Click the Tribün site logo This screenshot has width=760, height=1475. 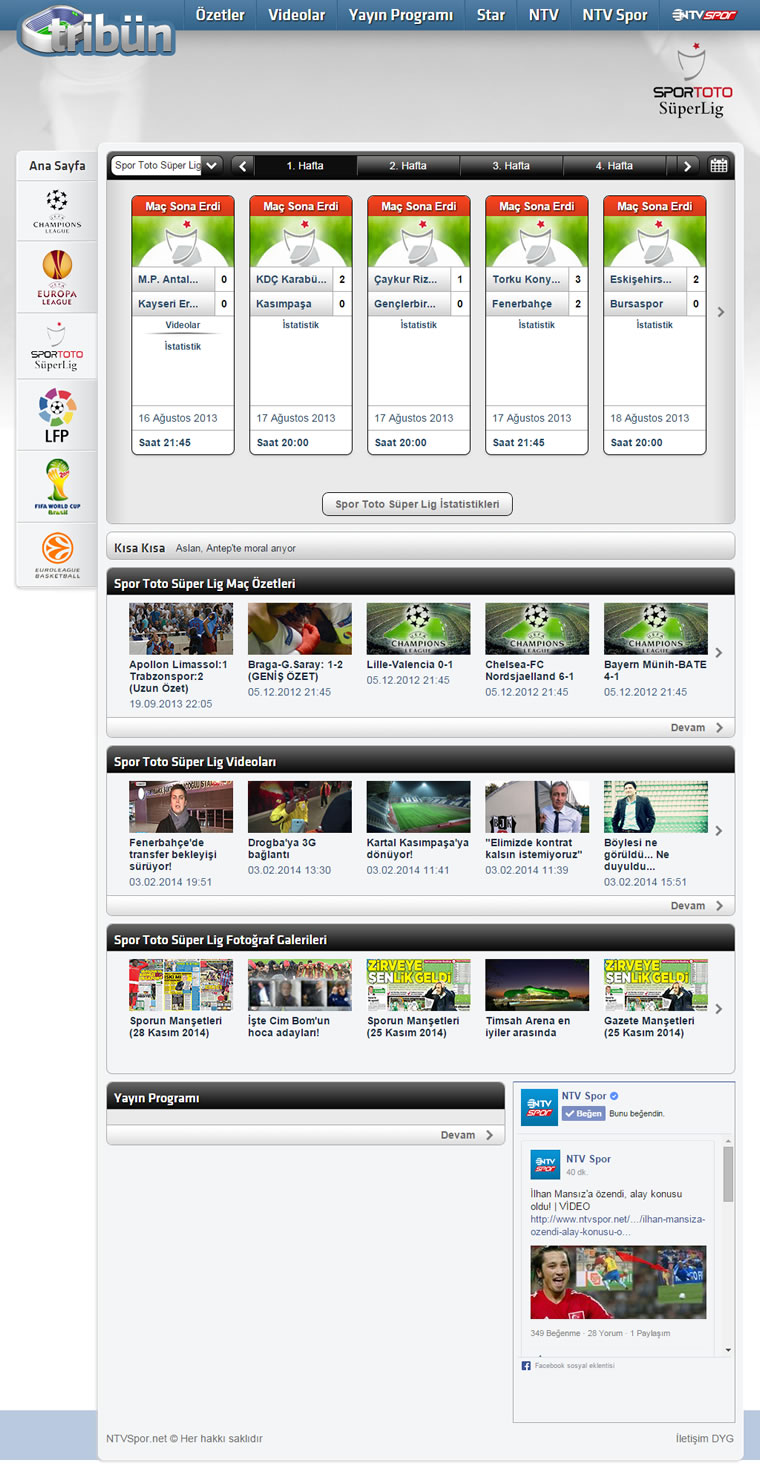96,30
